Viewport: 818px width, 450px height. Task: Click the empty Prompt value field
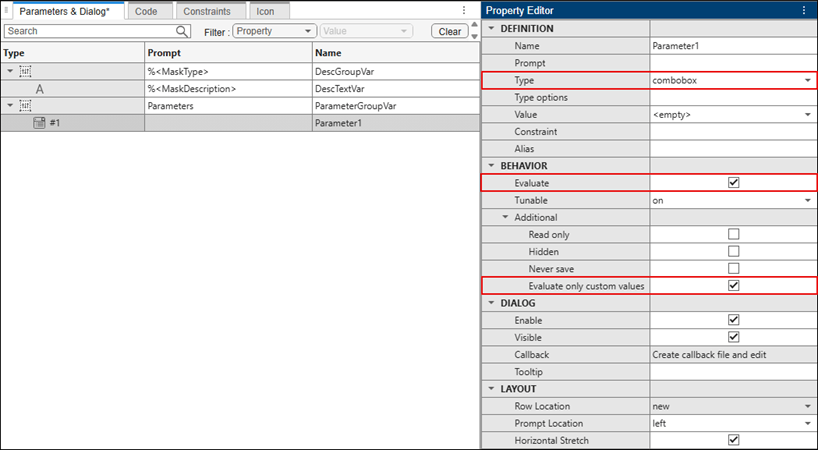click(733, 63)
